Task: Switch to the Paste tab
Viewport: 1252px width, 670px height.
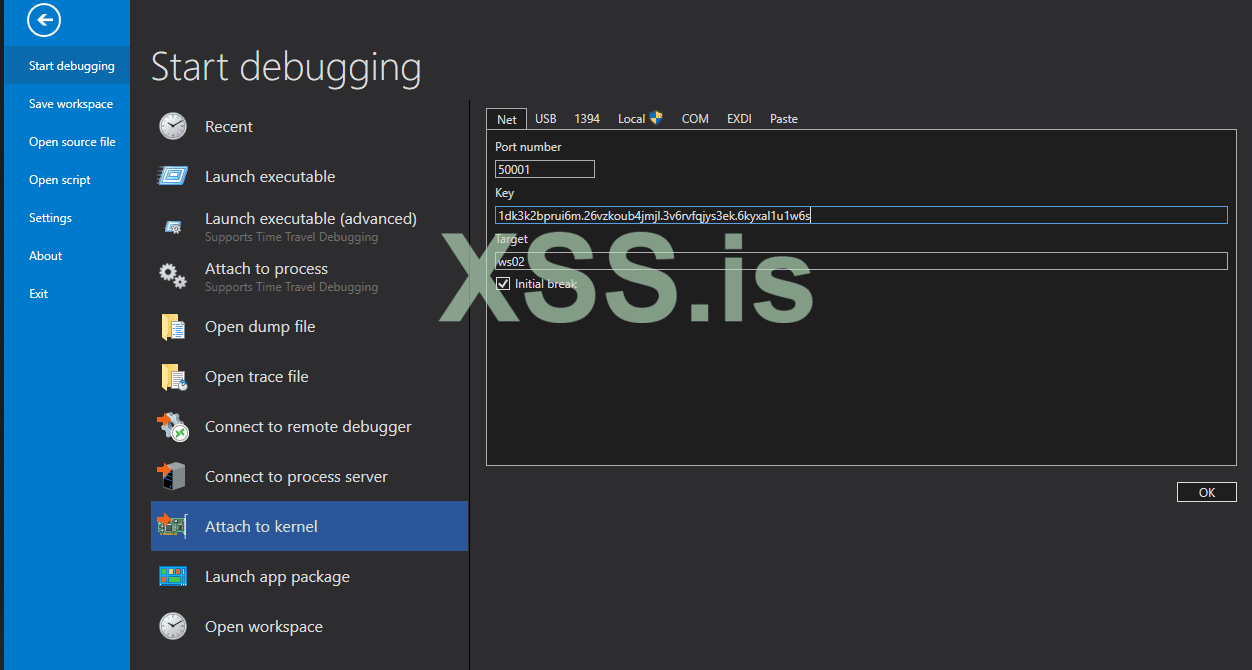Action: pyautogui.click(x=784, y=119)
